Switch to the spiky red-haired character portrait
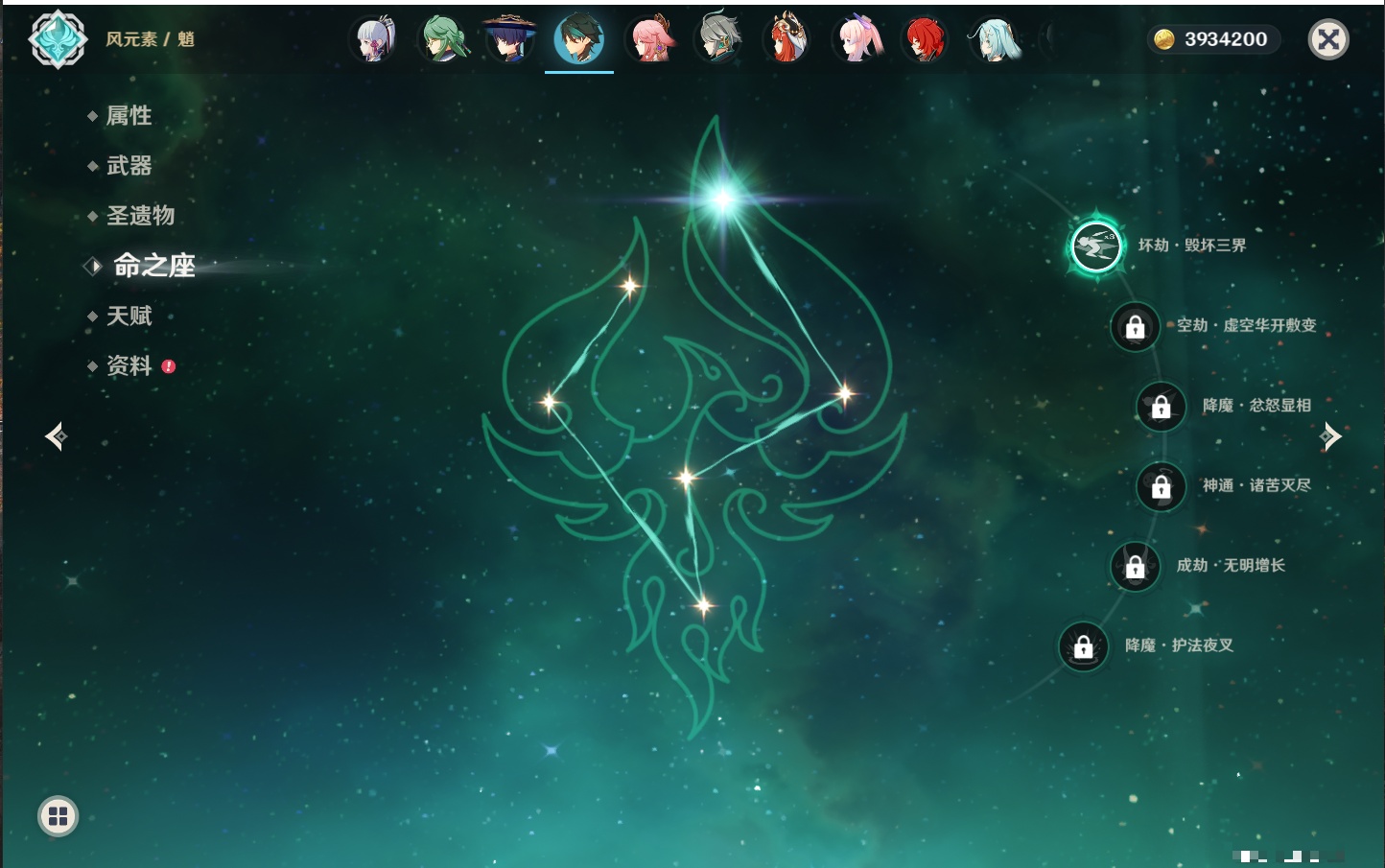Image resolution: width=1385 pixels, height=868 pixels. click(926, 39)
